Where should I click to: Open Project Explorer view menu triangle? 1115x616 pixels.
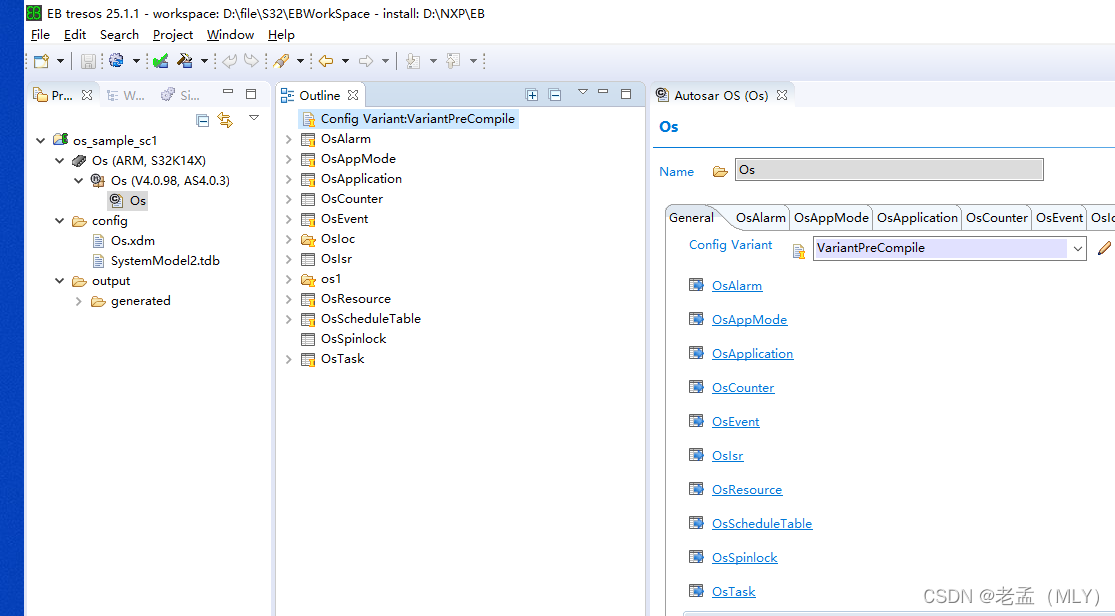click(254, 117)
